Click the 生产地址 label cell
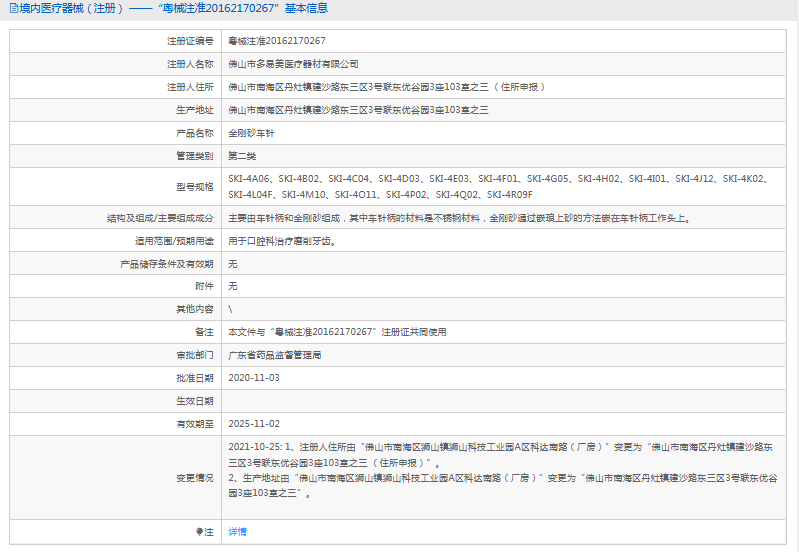This screenshot has width=799, height=552. pyautogui.click(x=116, y=110)
